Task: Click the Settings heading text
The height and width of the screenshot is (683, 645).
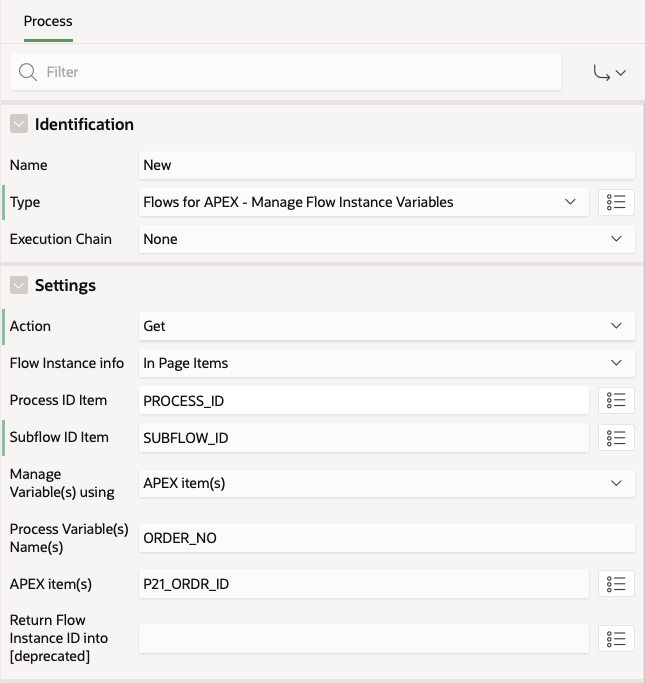Action: [65, 286]
